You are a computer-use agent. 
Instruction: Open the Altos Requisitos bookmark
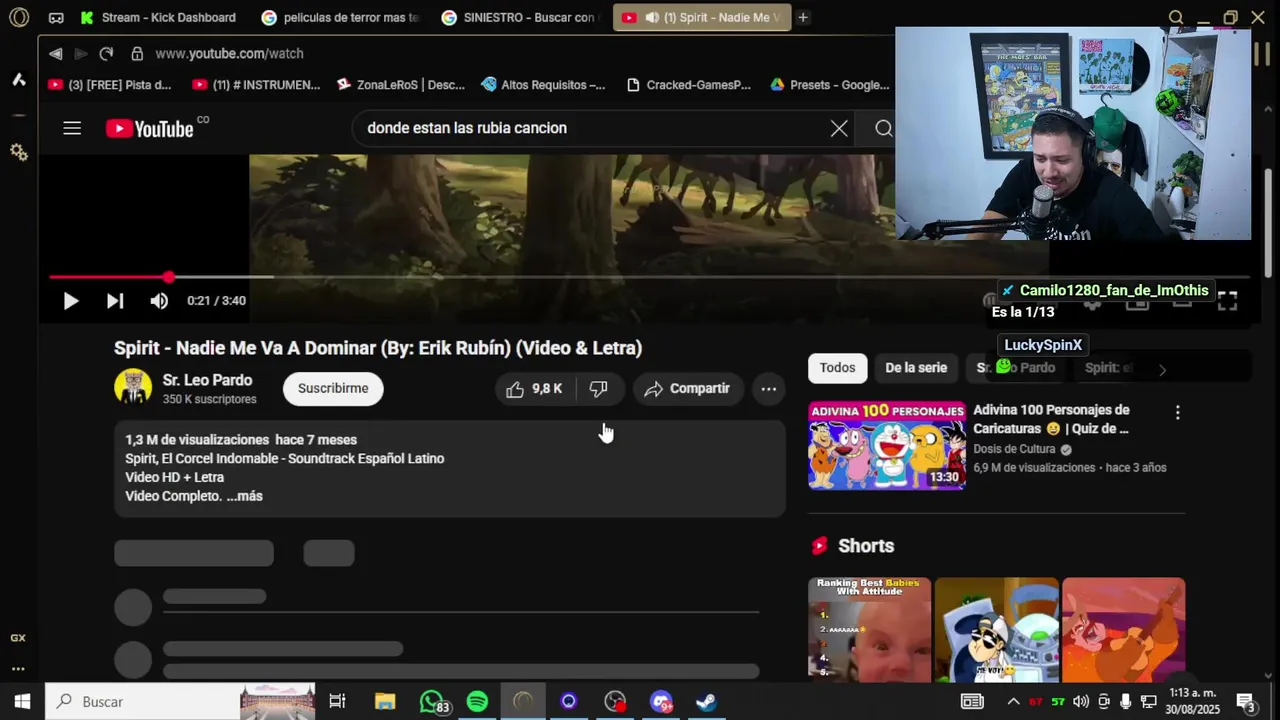coord(543,85)
